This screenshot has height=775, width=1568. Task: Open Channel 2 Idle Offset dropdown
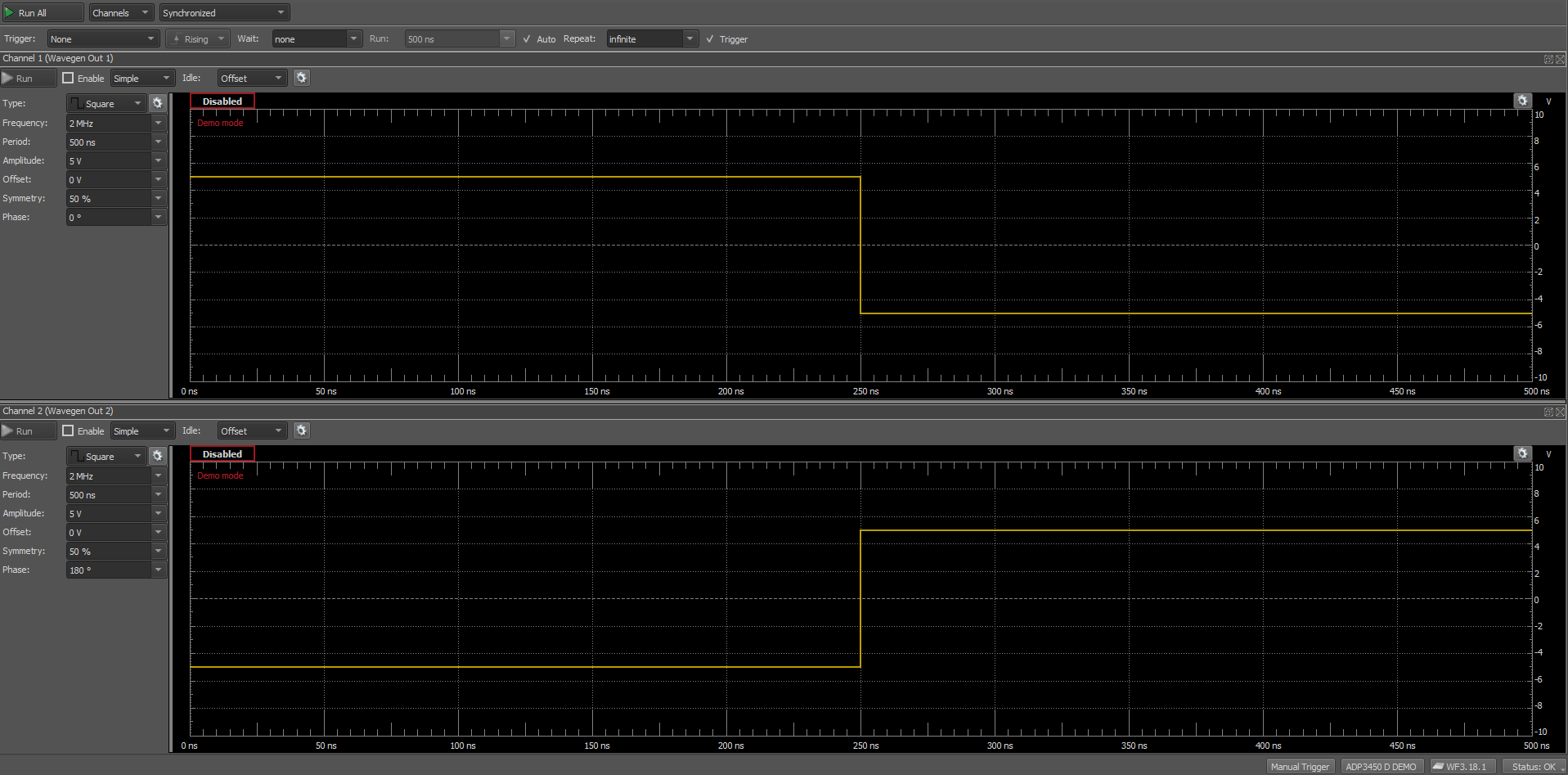point(252,430)
